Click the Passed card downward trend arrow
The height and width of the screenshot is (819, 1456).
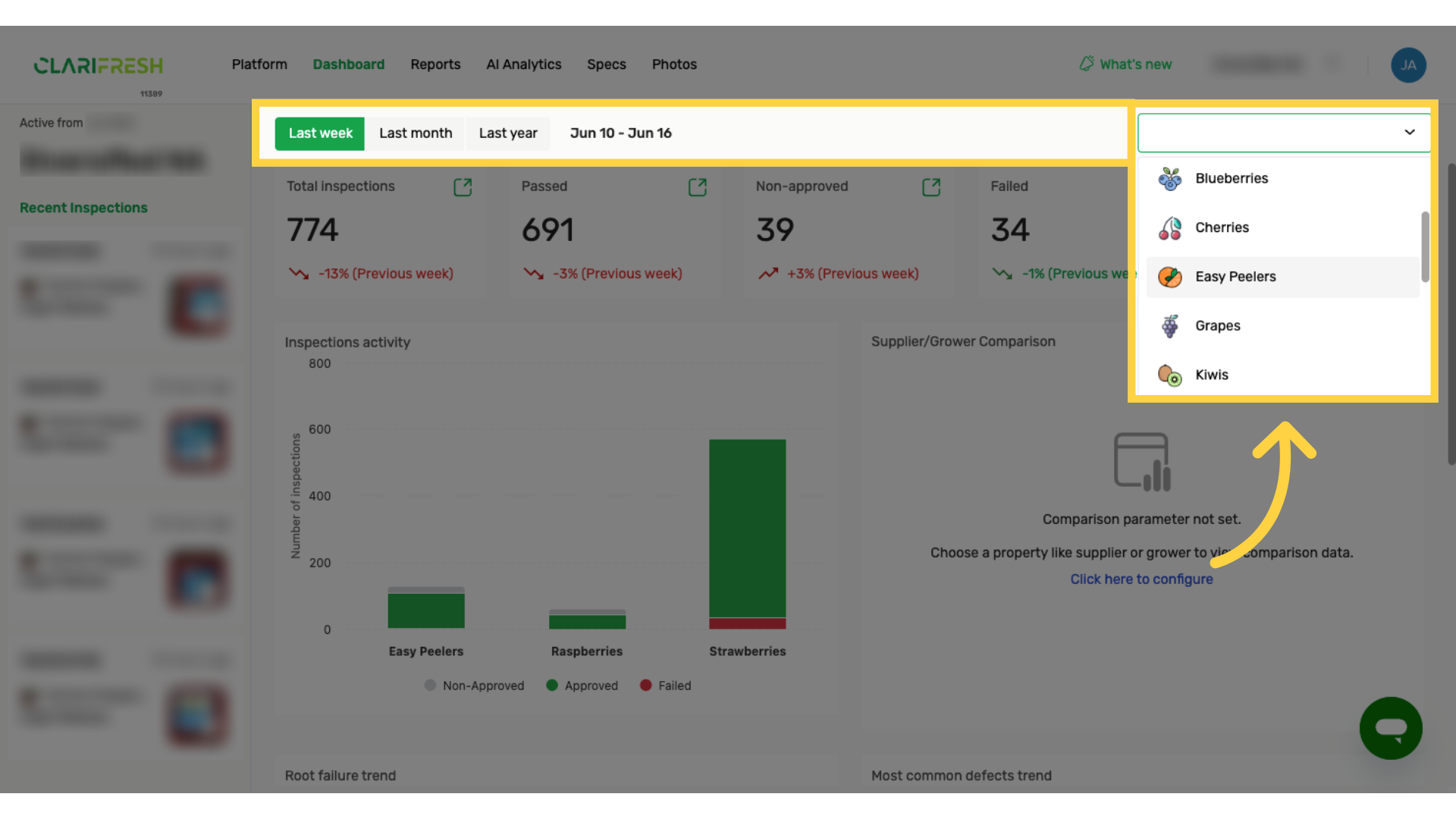[533, 274]
